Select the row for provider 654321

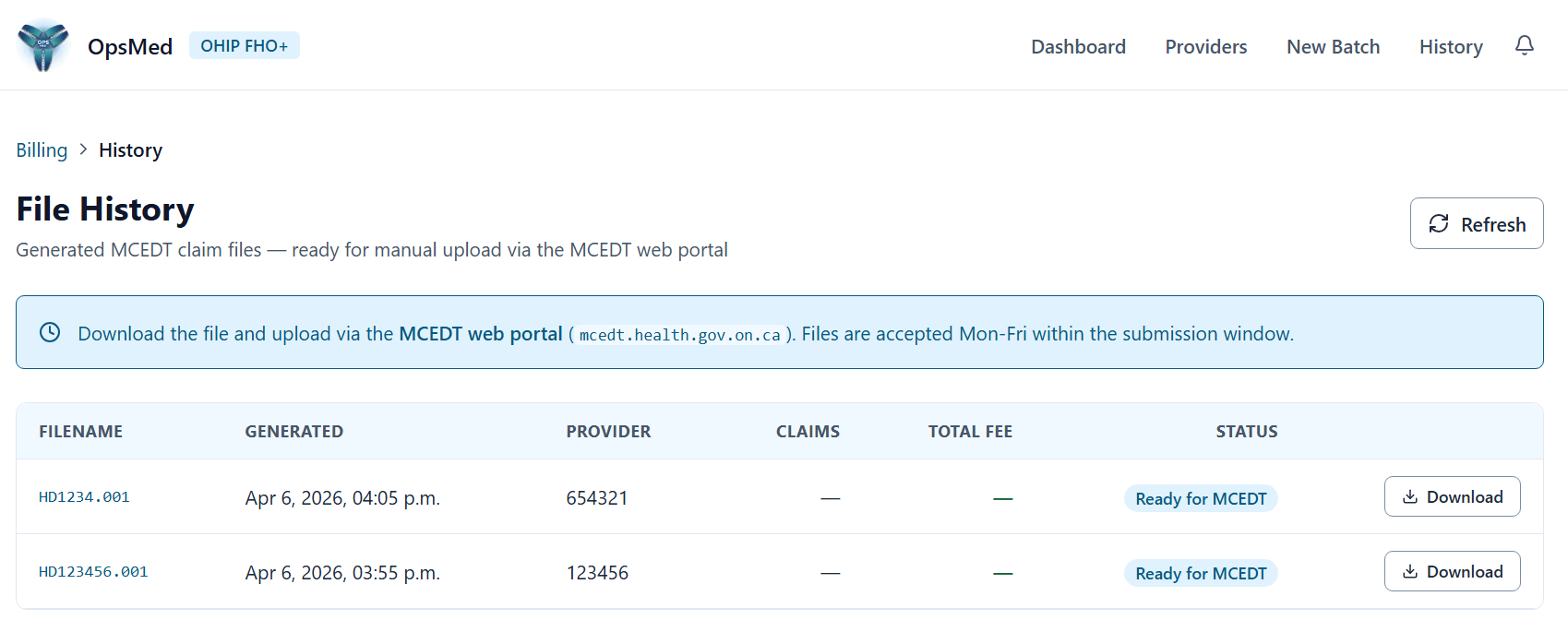596,497
